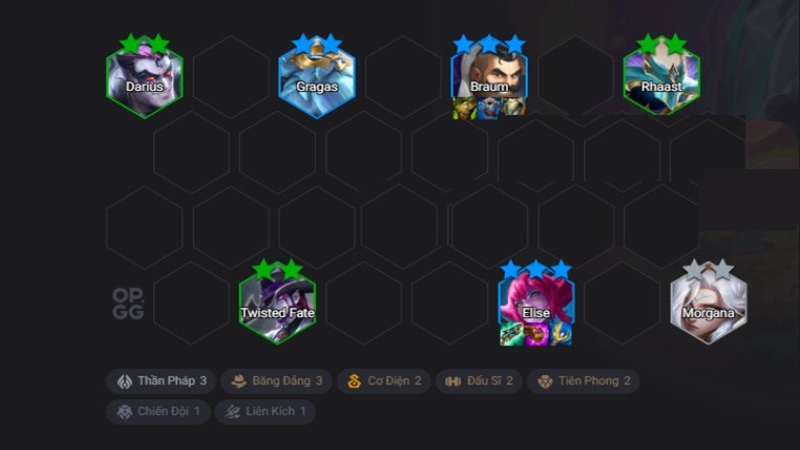
Task: Click the Cơ Điện 2 trait badge
Action: tap(384, 381)
